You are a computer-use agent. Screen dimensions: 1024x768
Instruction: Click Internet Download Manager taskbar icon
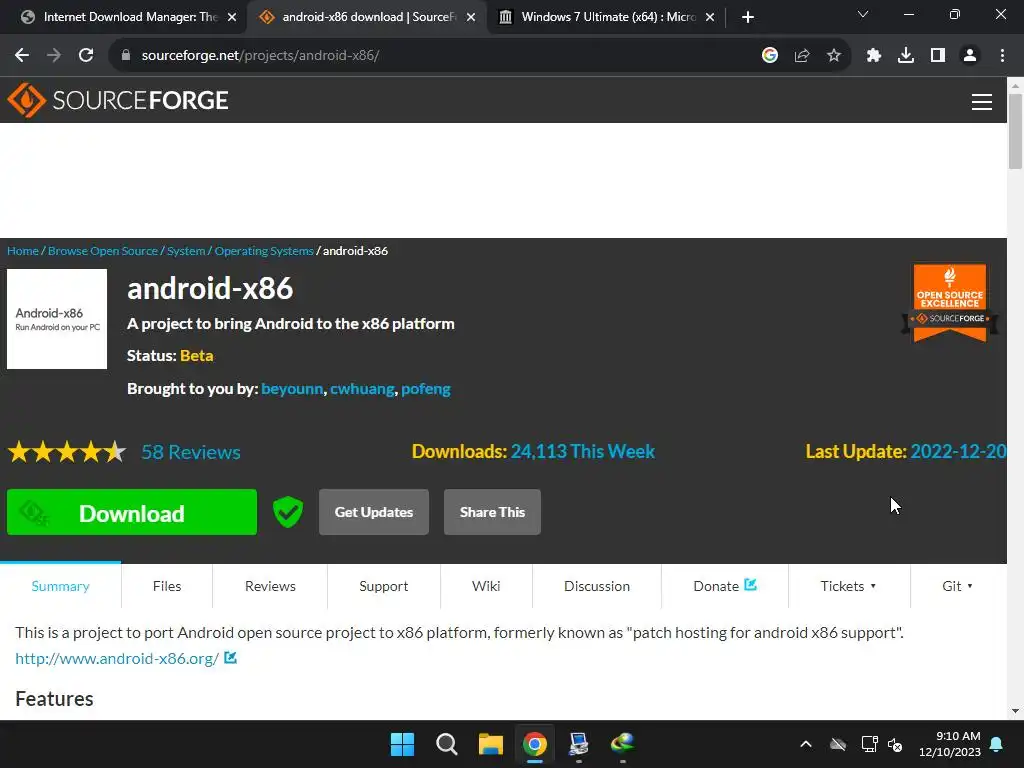click(x=622, y=744)
